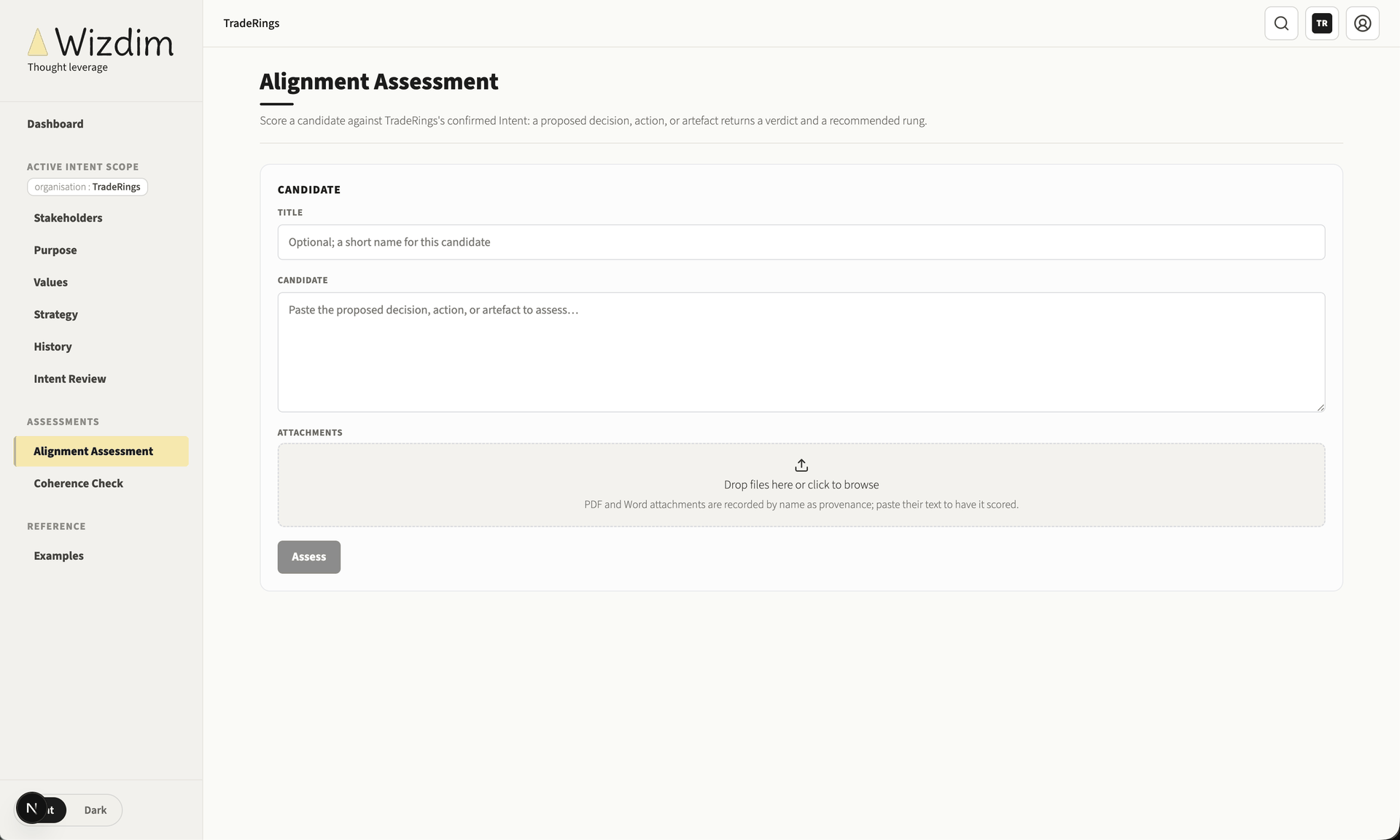This screenshot has width=1400, height=840.
Task: Focus the optional Title input field
Action: pos(801,242)
